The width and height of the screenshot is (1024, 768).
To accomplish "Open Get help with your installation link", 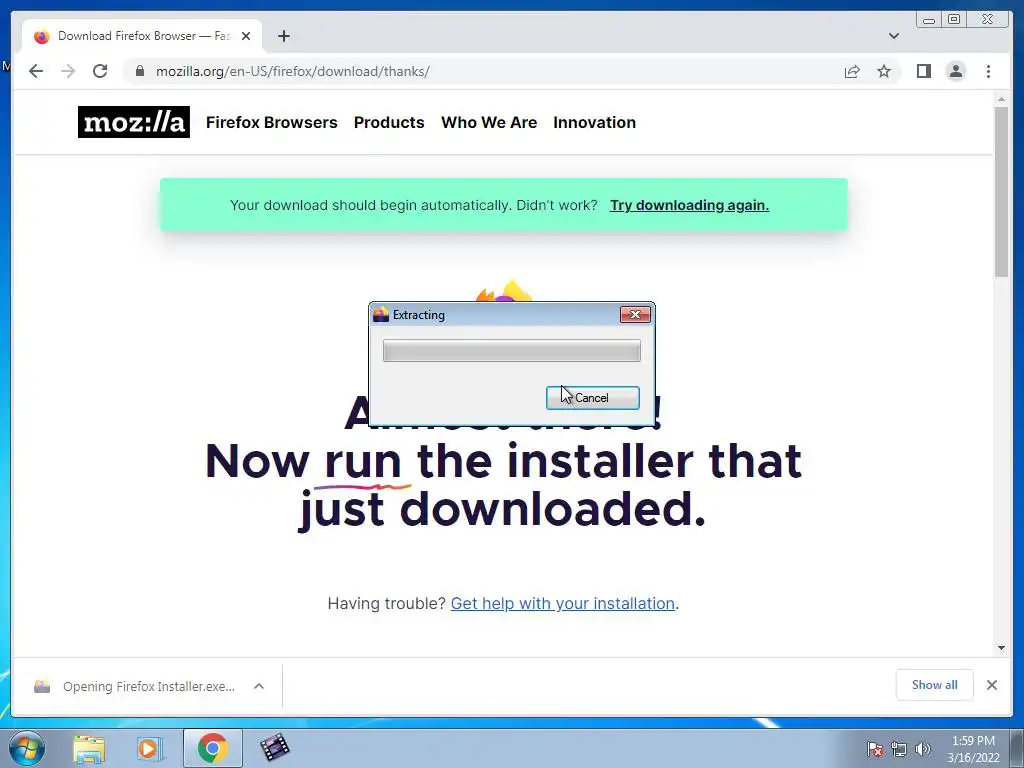I will tap(562, 603).
